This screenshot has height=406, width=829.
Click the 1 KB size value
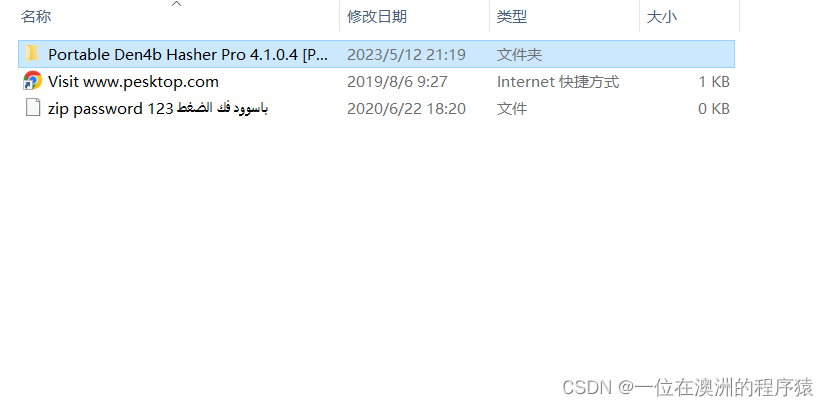(x=714, y=81)
